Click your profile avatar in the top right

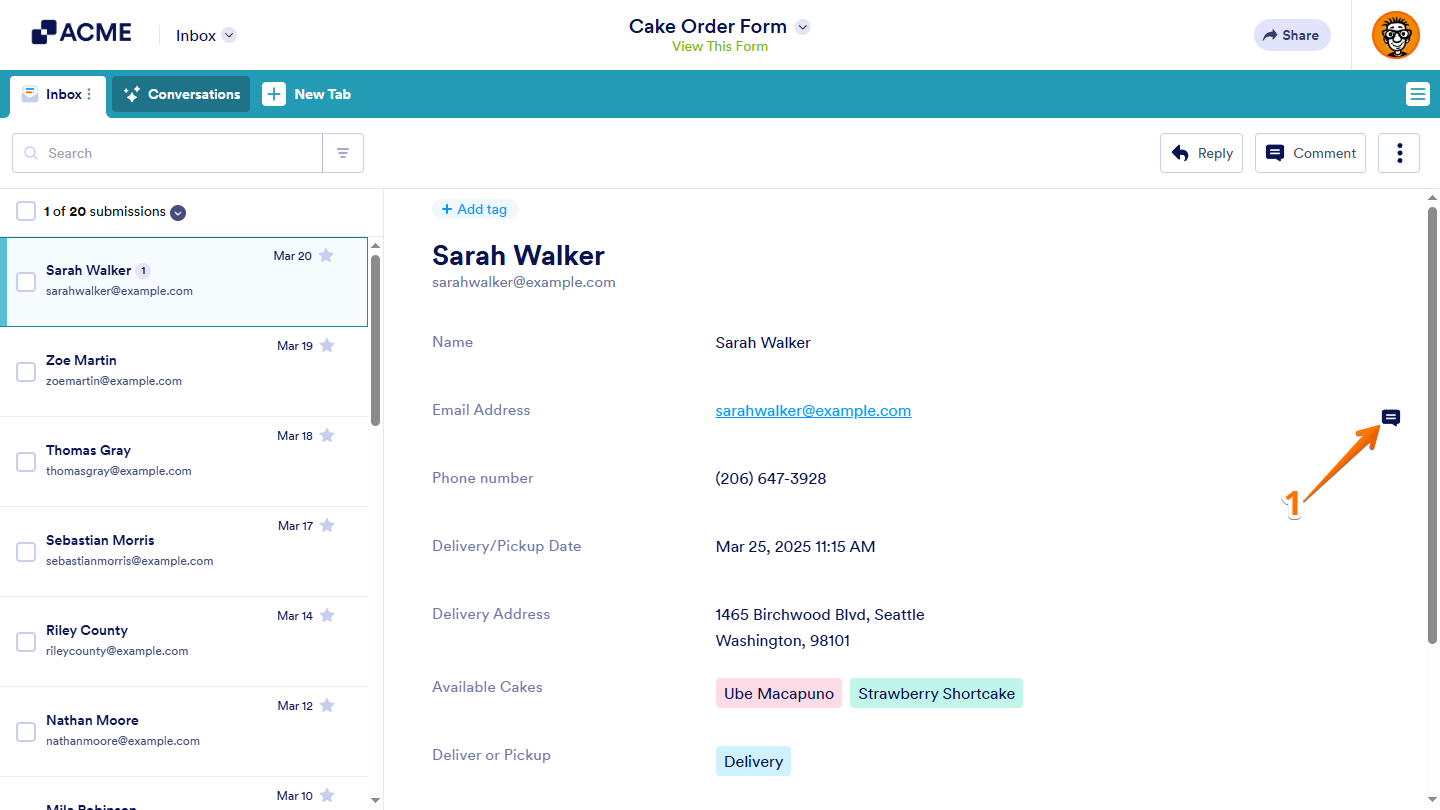(1395, 34)
